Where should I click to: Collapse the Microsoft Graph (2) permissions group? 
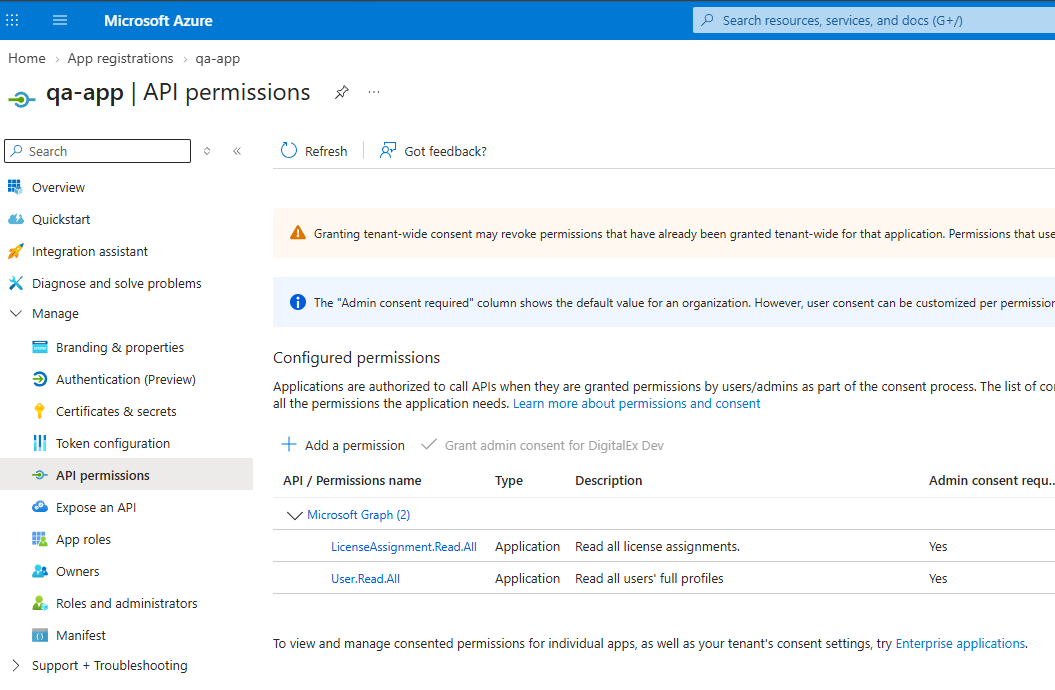pyautogui.click(x=294, y=515)
